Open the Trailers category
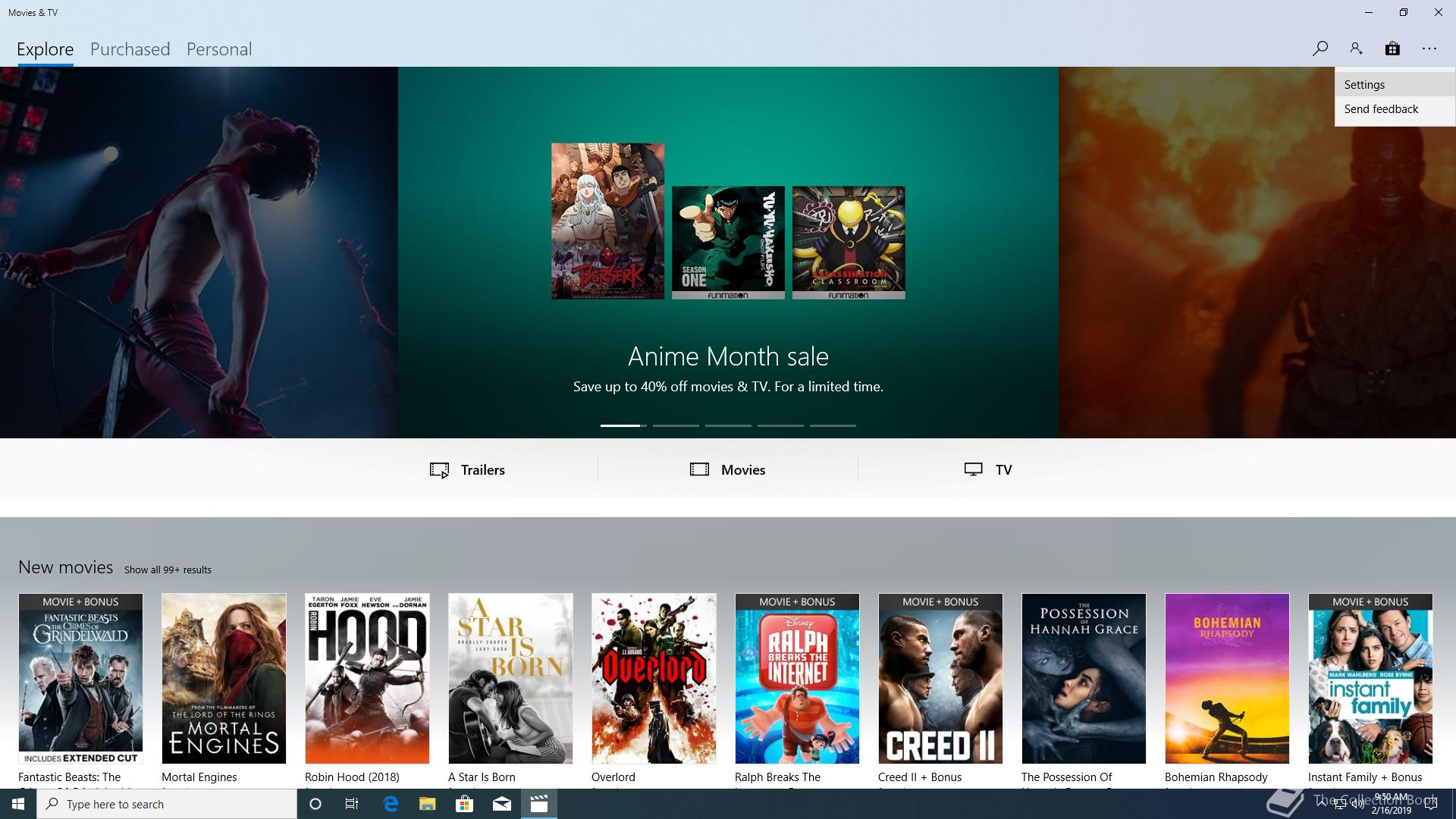The height and width of the screenshot is (819, 1456). (x=467, y=469)
